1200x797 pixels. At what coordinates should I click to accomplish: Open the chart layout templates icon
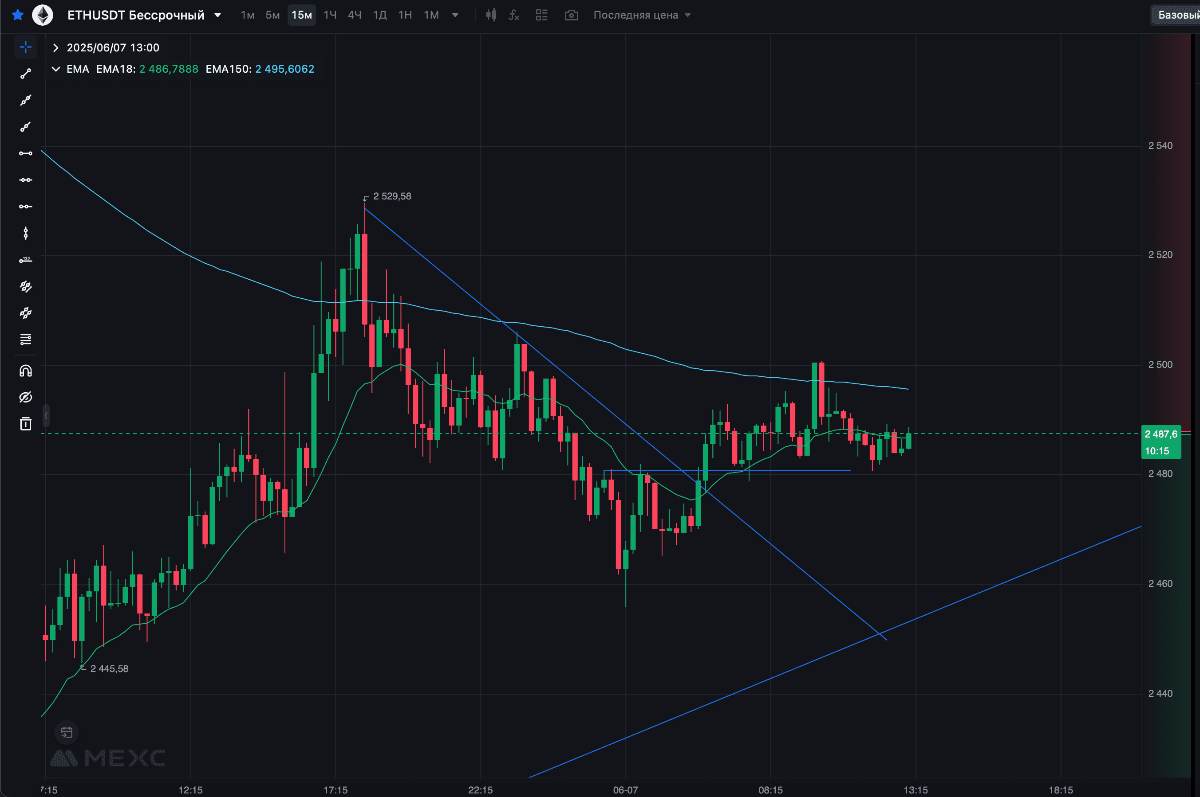tap(541, 15)
